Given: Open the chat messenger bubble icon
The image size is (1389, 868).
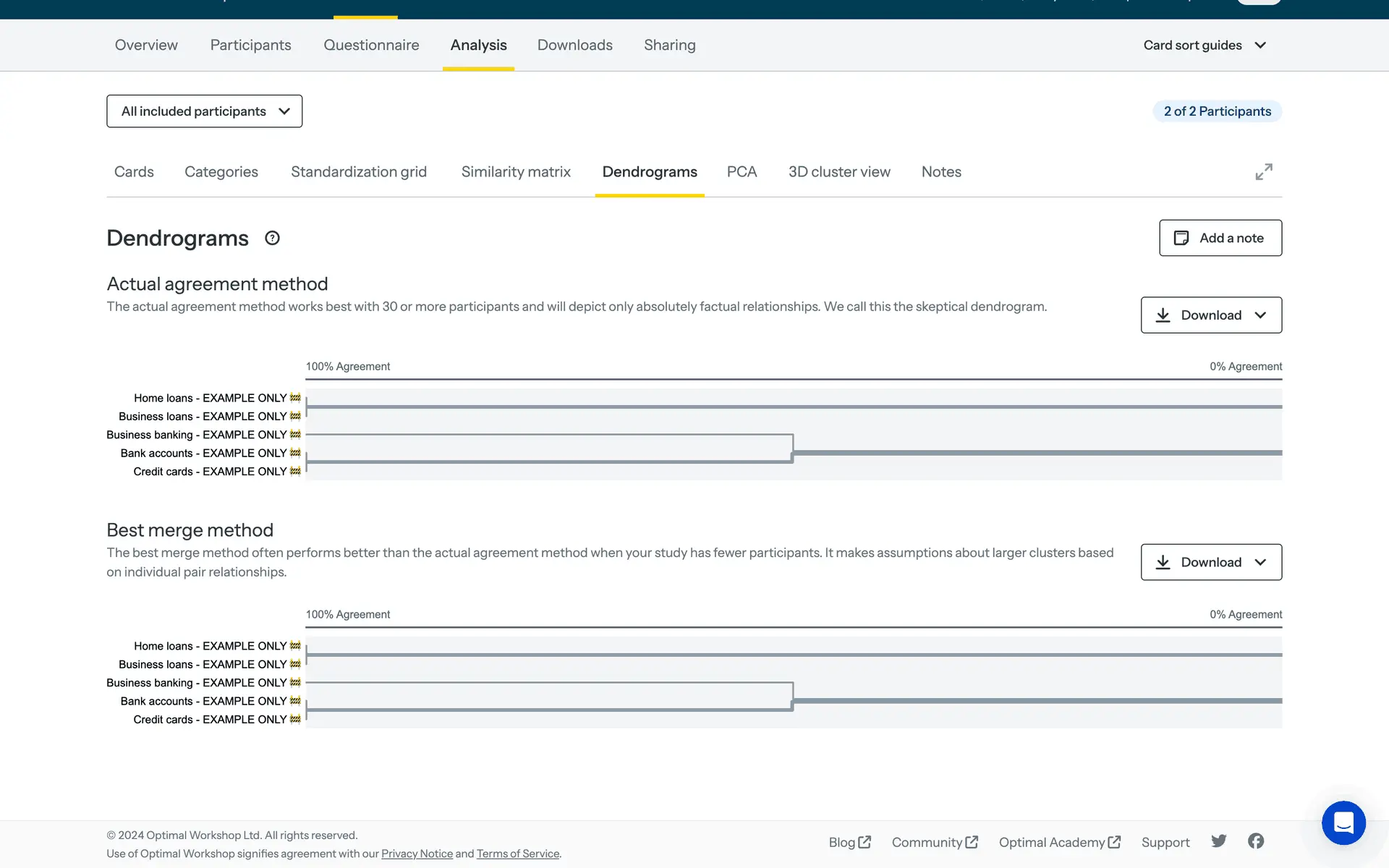Looking at the screenshot, I should click(x=1343, y=822).
